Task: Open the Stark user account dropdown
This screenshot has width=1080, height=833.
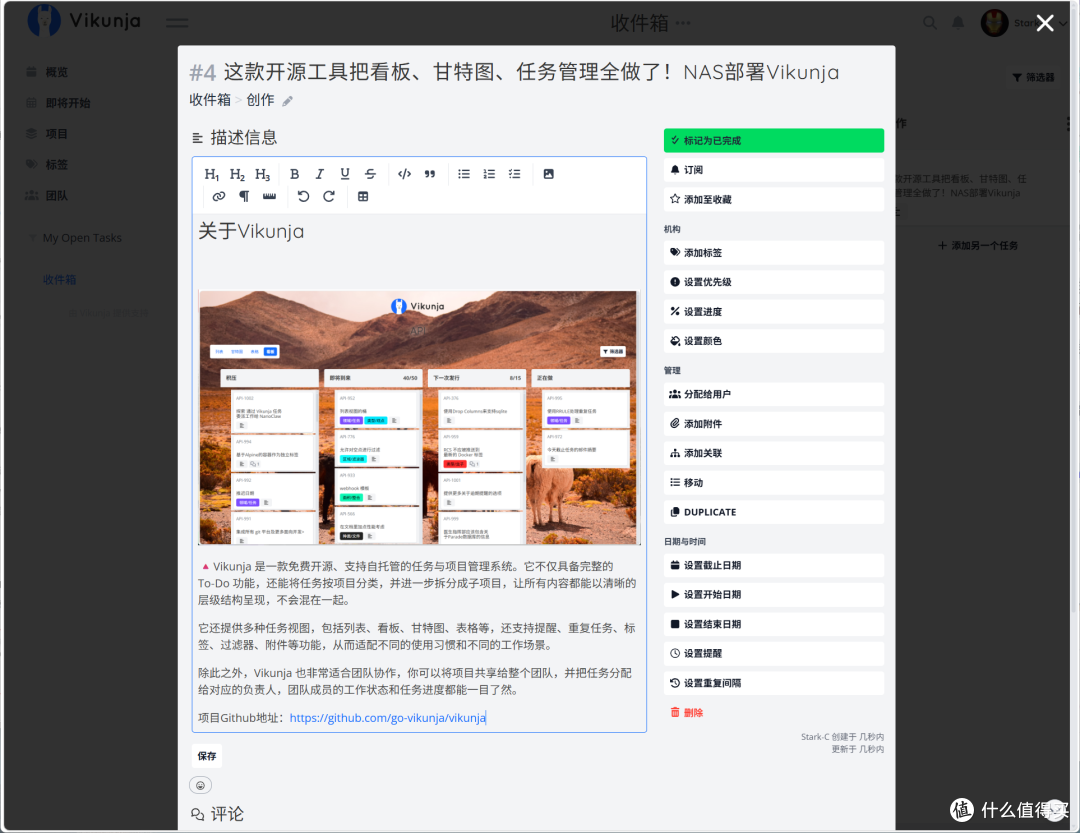Action: pos(1024,23)
